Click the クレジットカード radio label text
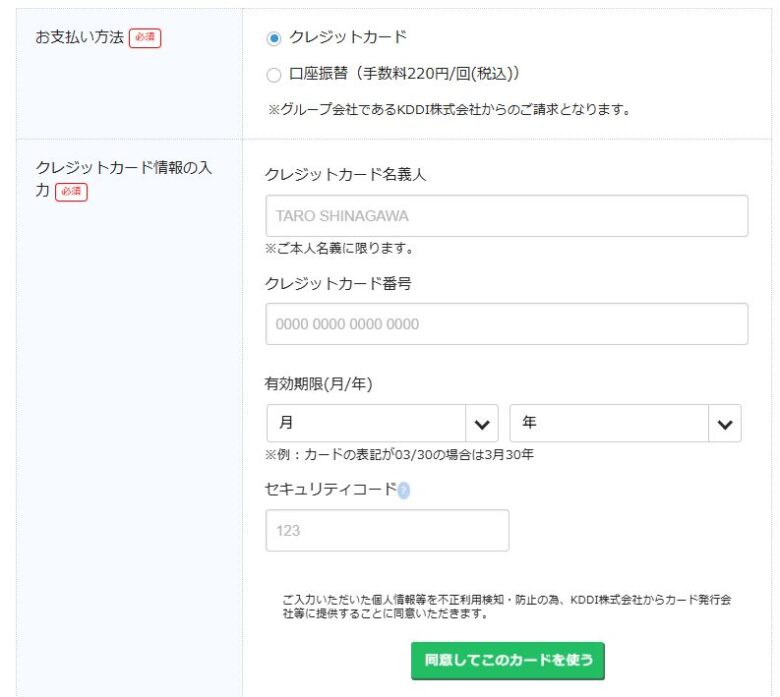The width and height of the screenshot is (780, 697). (348, 37)
